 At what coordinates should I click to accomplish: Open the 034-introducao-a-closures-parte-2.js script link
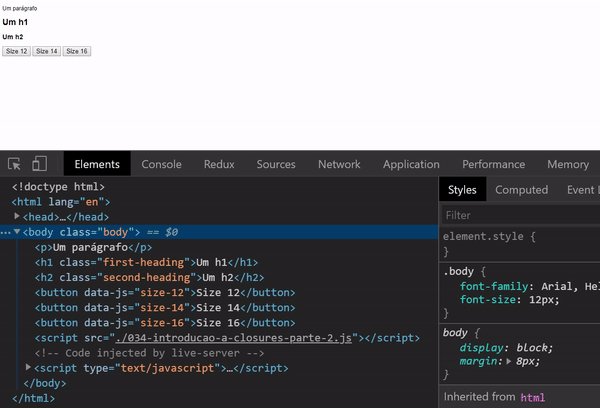[x=234, y=338]
